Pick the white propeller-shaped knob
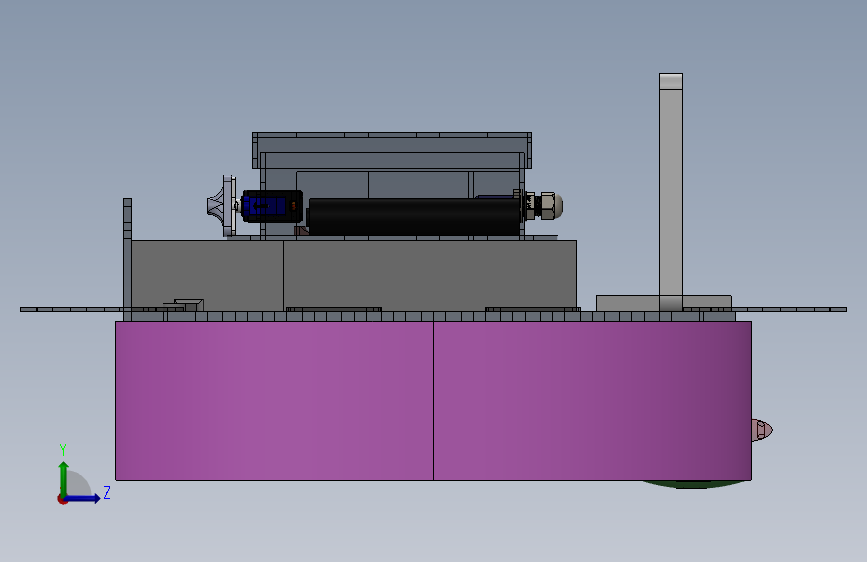Viewport: 867px width, 562px height. [x=221, y=206]
